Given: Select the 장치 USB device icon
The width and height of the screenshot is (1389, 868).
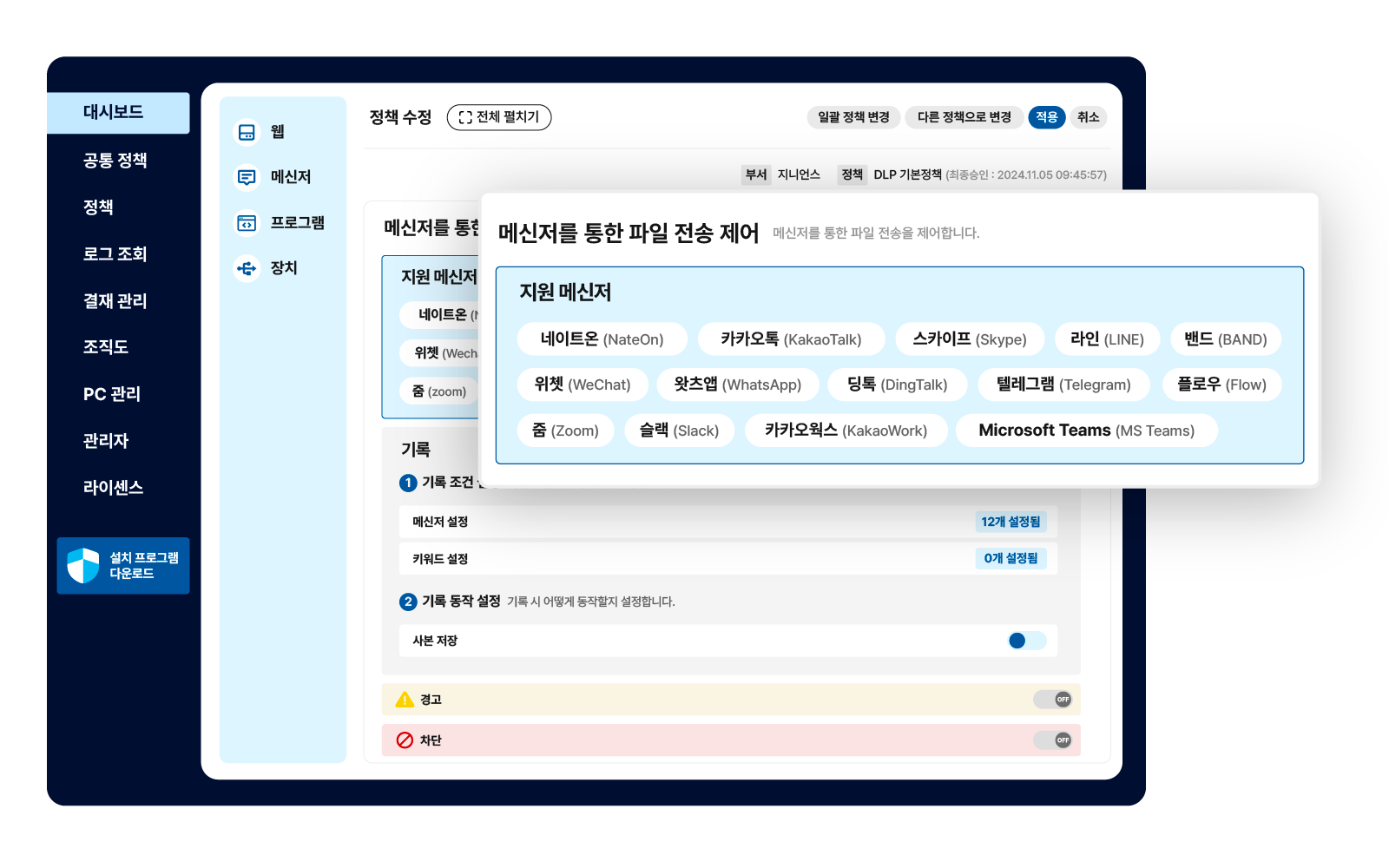Looking at the screenshot, I should click(x=247, y=268).
